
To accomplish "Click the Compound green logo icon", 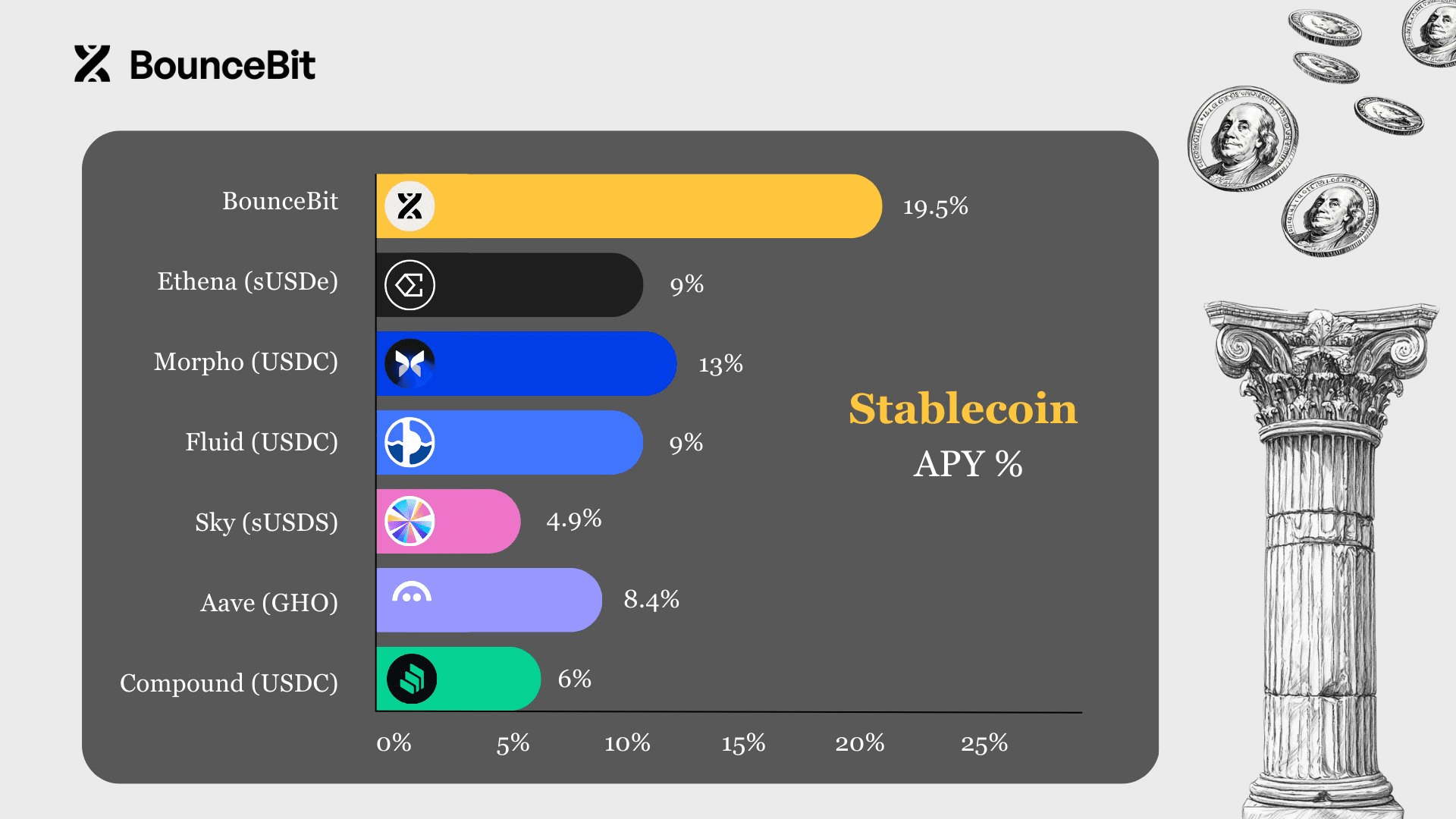I will coord(412,679).
